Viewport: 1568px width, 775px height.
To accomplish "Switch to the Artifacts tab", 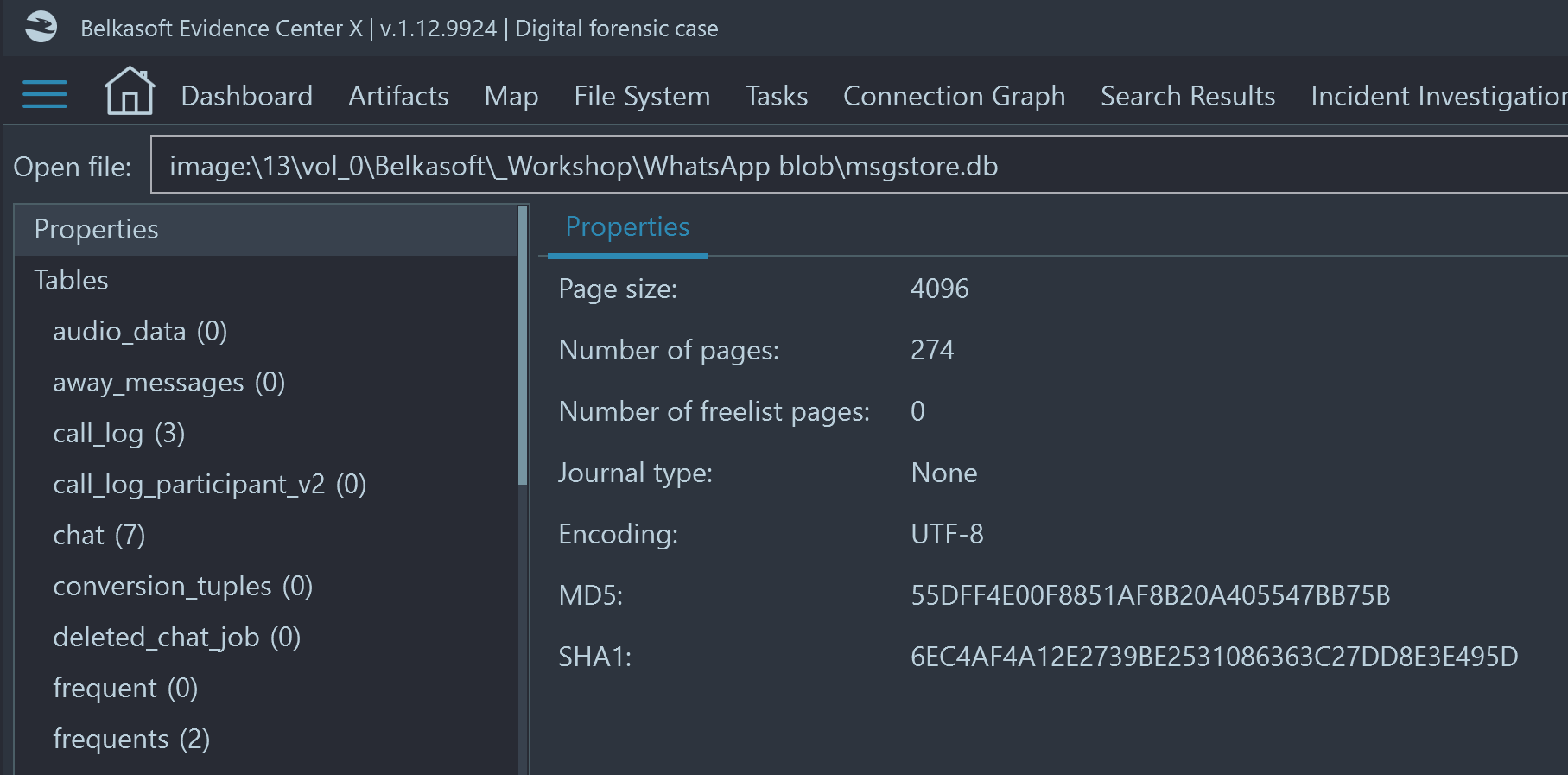I will 398,96.
